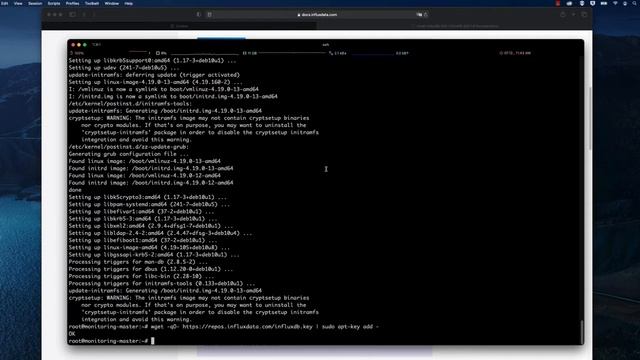640x360 pixels.
Task: Click Safari forward arrow button
Action: tap(93, 14)
